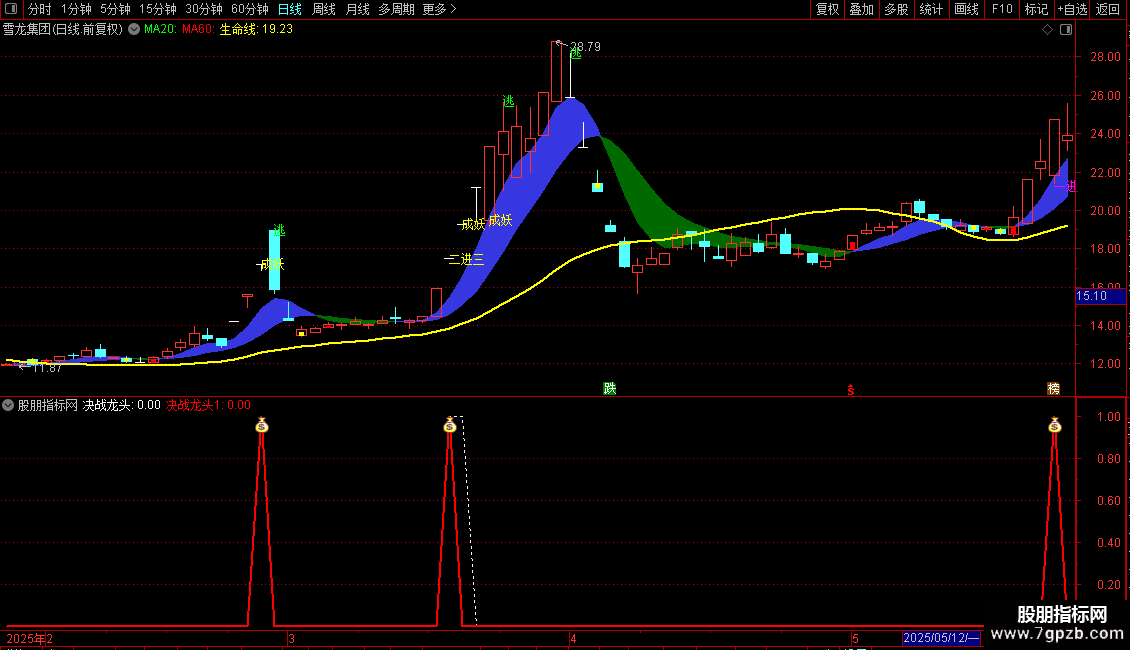This screenshot has height=650, width=1130.
Task: Open the F10 company info
Action: pyautogui.click(x=1001, y=9)
